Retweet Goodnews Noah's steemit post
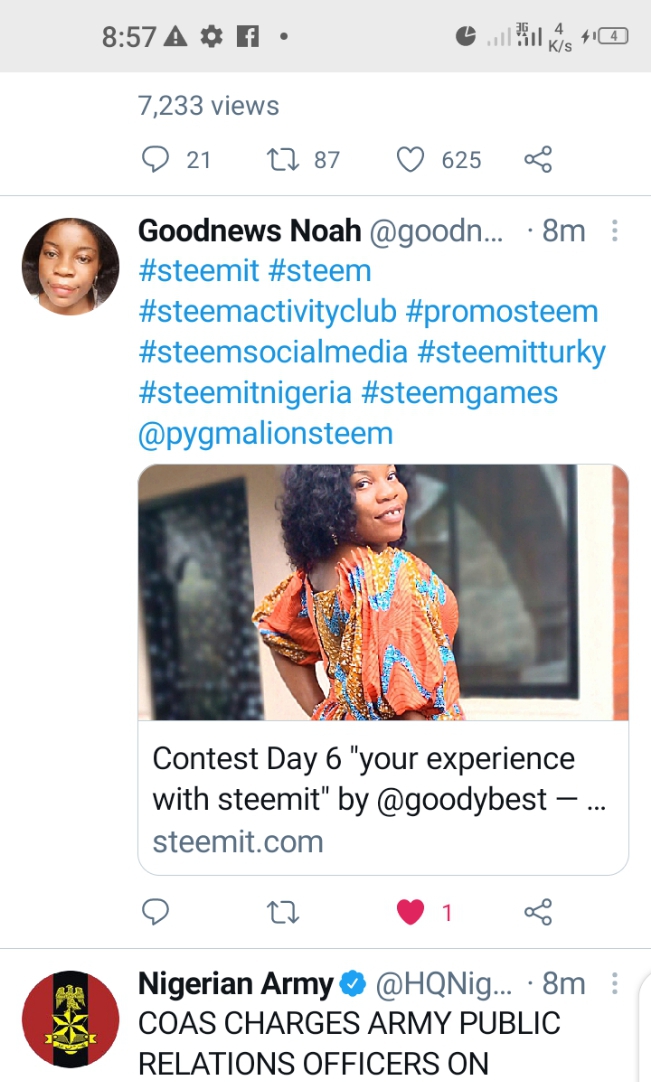 283,912
